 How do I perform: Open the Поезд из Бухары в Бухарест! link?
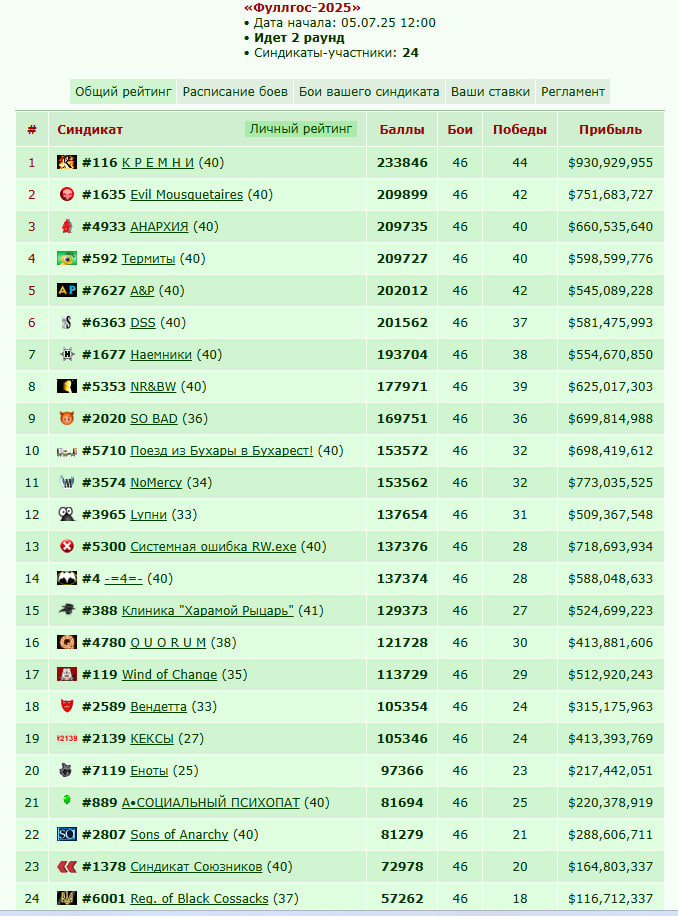[x=221, y=450]
